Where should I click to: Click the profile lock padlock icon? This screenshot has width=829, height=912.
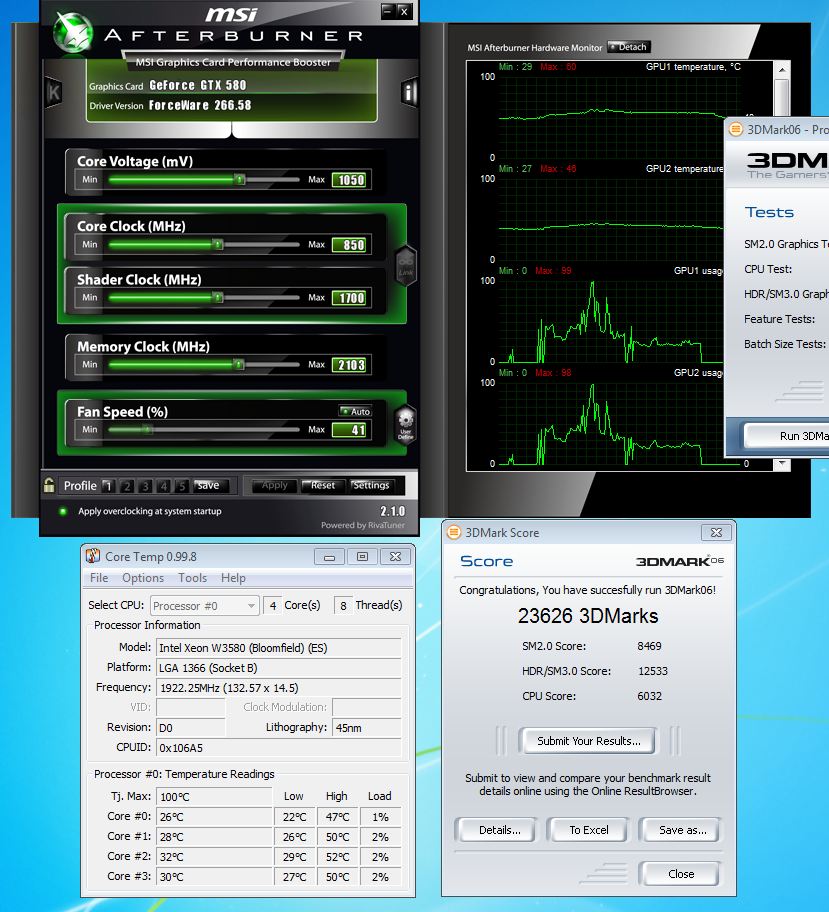(49, 484)
